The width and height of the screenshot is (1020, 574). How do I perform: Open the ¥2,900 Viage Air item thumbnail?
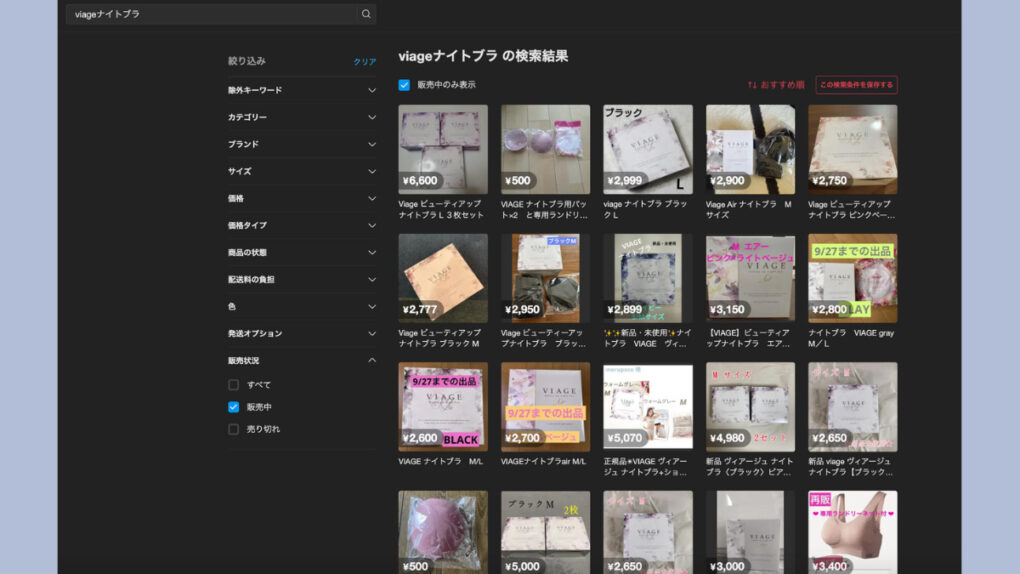pos(750,149)
